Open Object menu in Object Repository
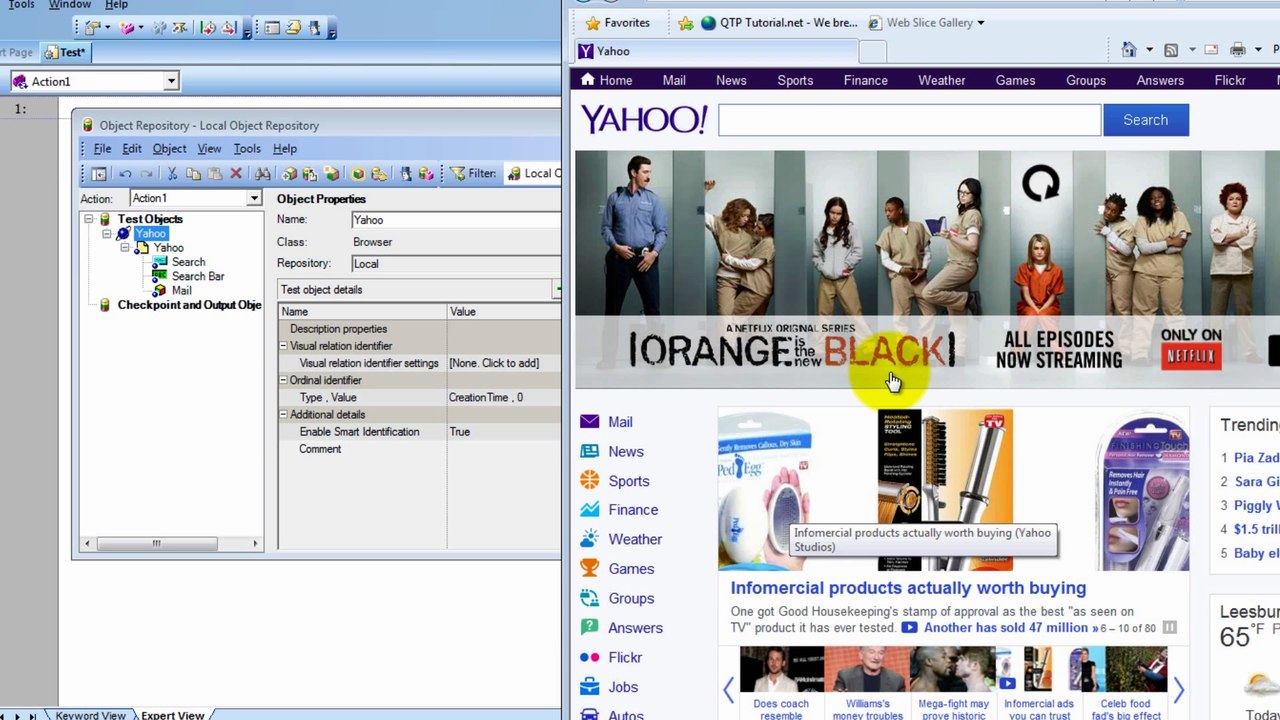Viewport: 1280px width, 720px height. tap(169, 149)
